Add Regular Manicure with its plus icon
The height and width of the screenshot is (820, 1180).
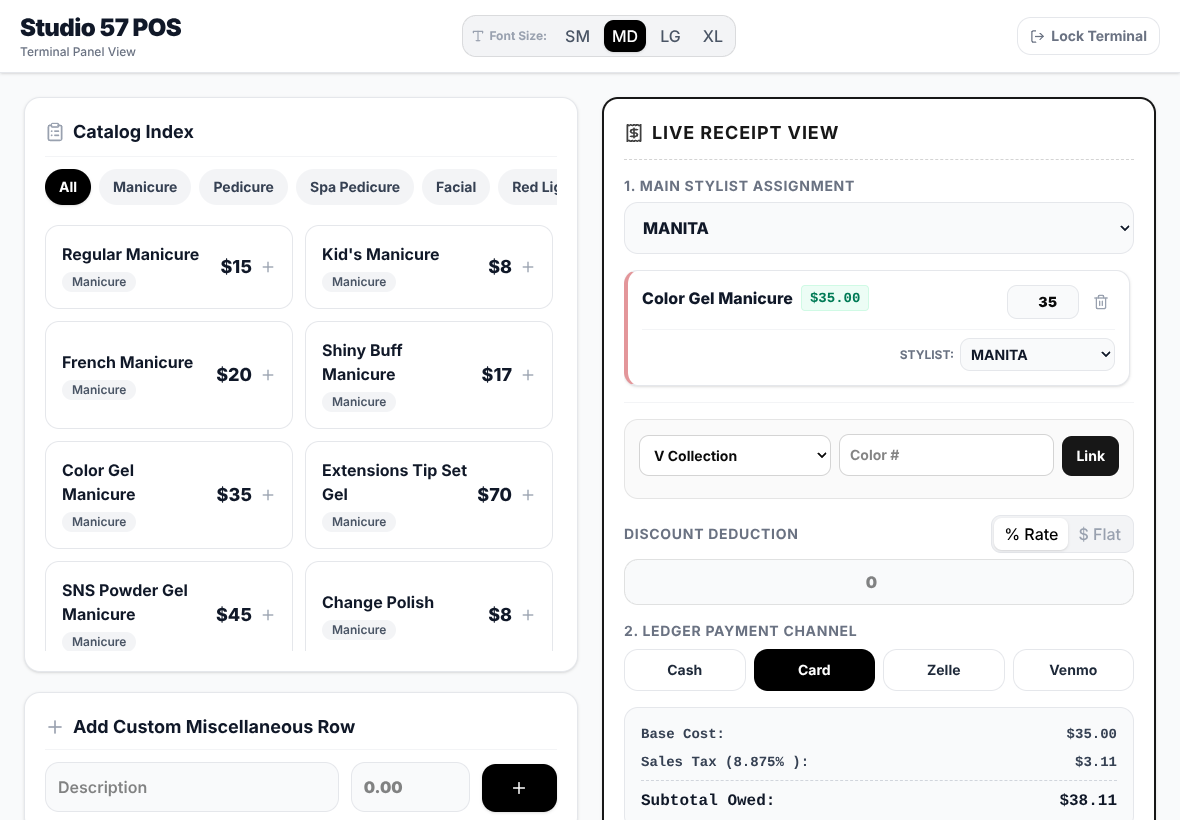[268, 267]
